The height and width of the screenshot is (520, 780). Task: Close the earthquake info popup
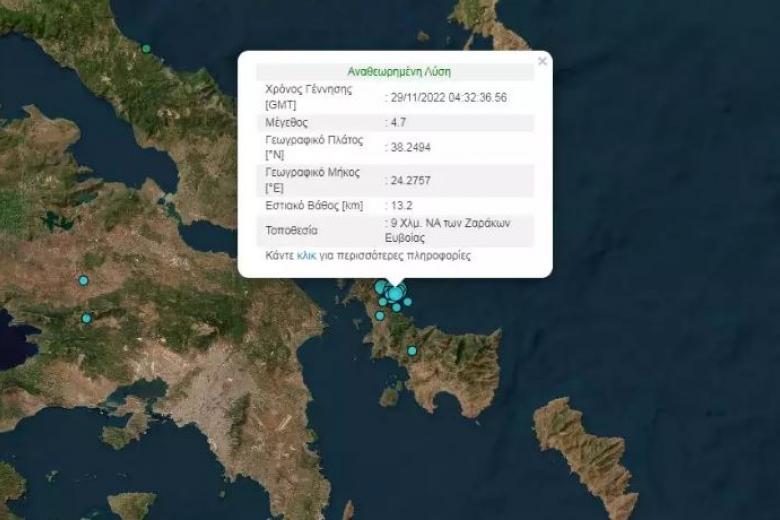542,61
